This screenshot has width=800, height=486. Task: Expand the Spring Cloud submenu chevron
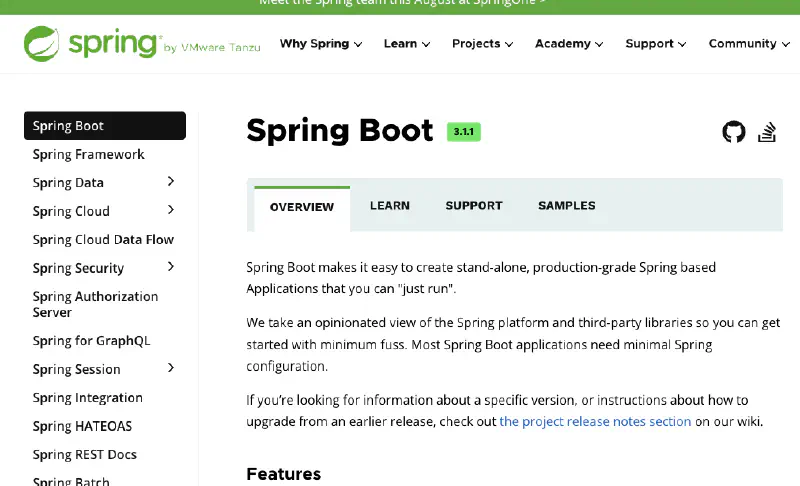pyautogui.click(x=171, y=210)
